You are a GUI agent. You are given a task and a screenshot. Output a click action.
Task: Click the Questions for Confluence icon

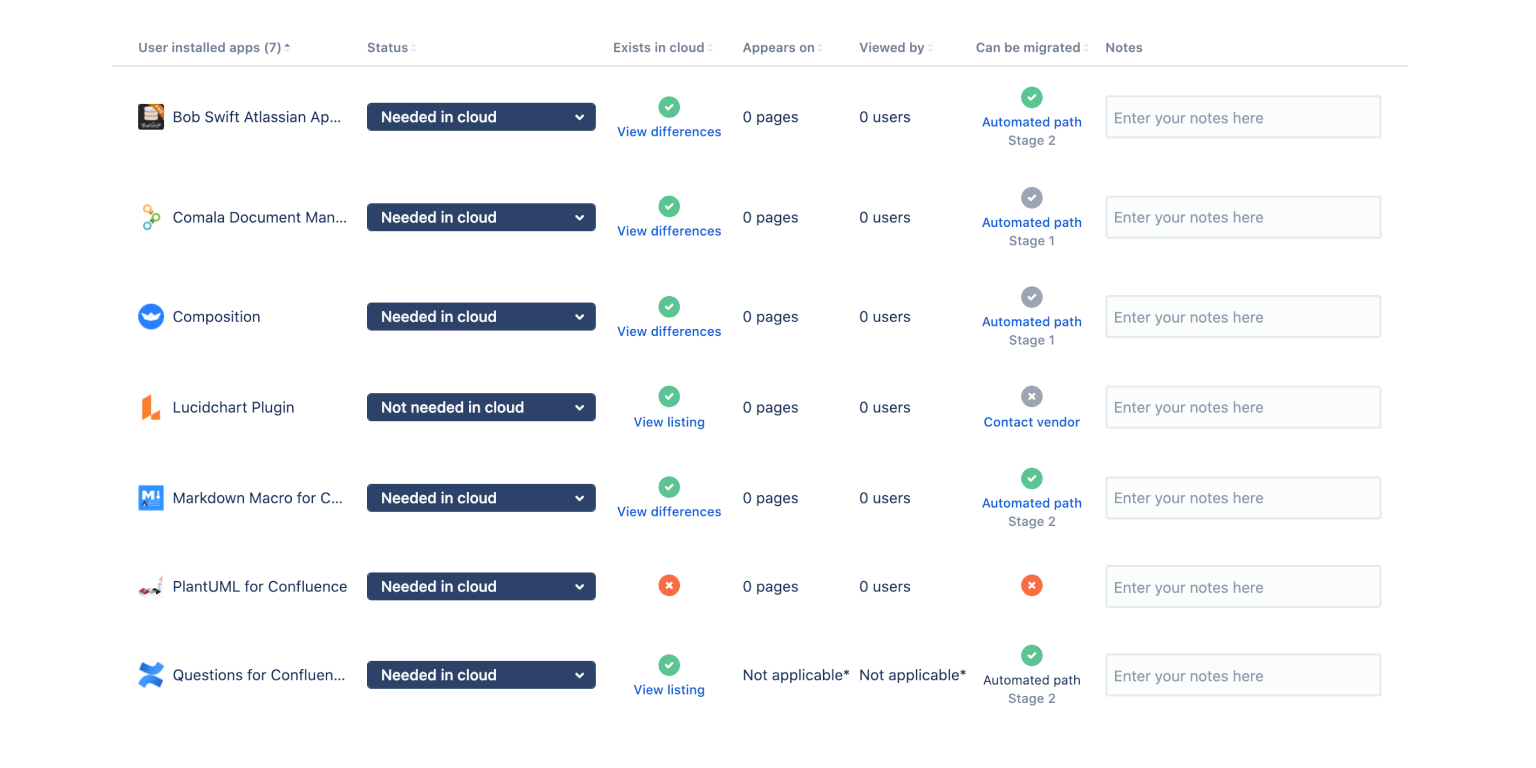pos(150,675)
